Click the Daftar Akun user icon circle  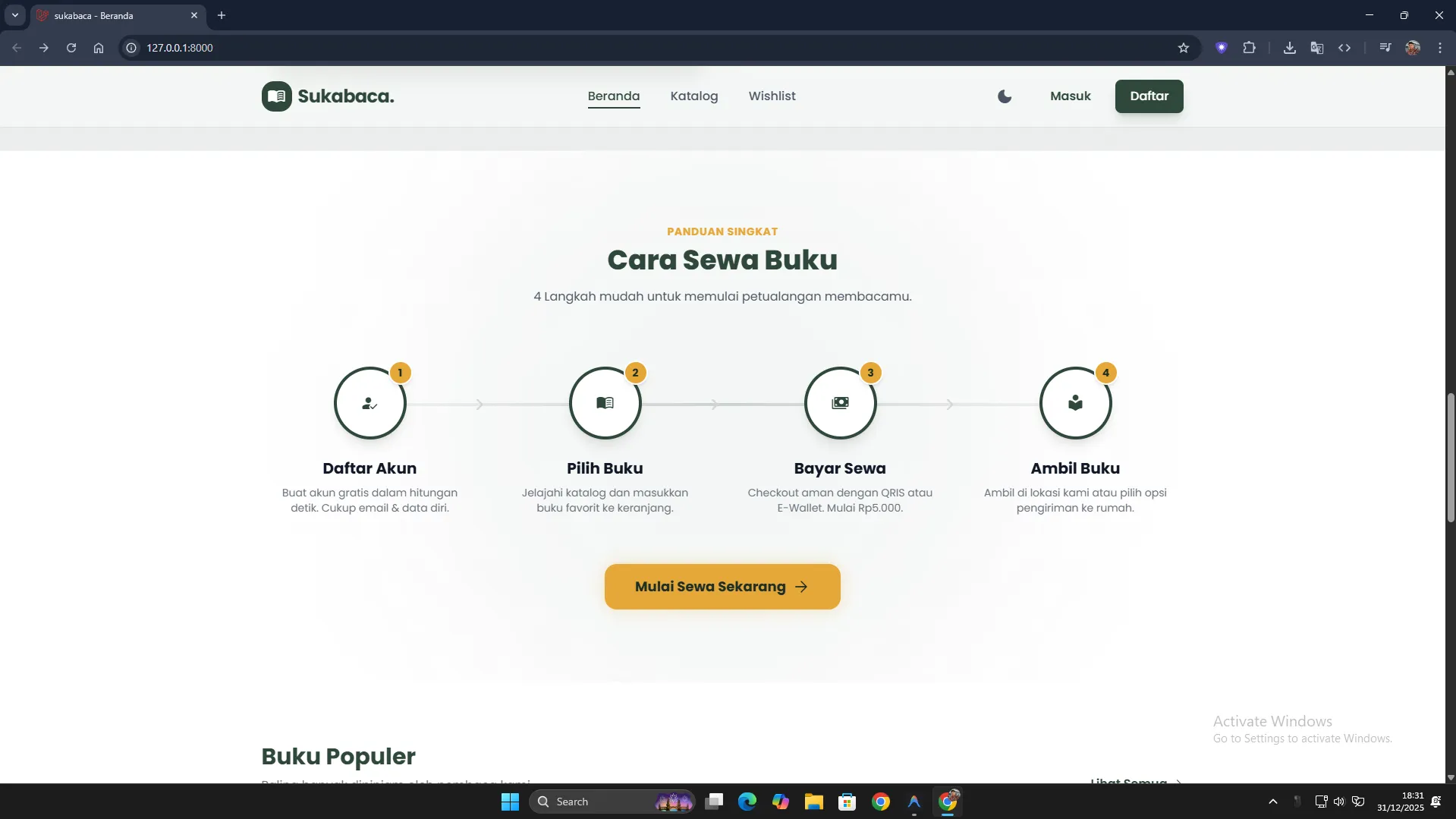(370, 403)
